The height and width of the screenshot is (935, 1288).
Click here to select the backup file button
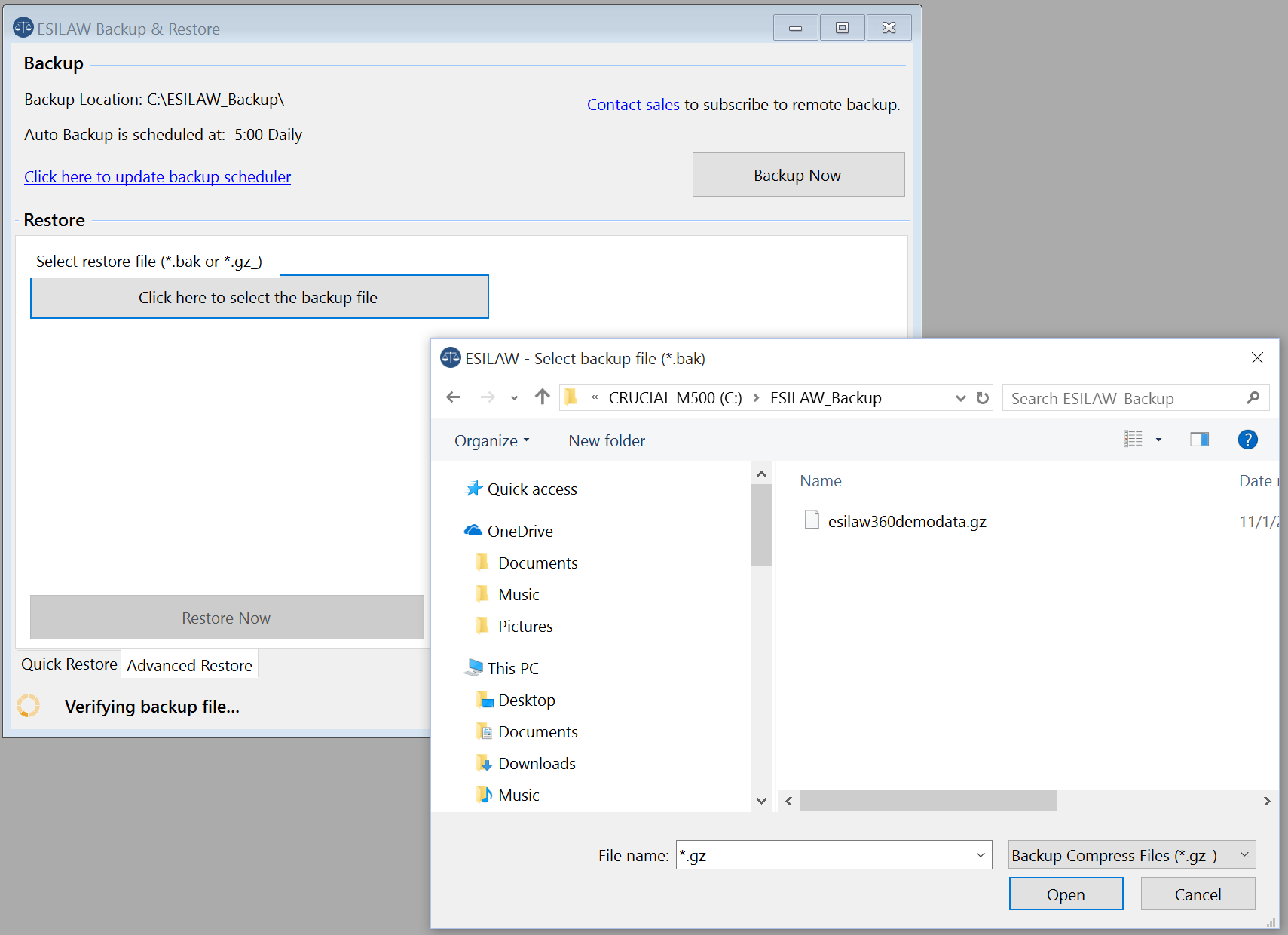point(259,297)
